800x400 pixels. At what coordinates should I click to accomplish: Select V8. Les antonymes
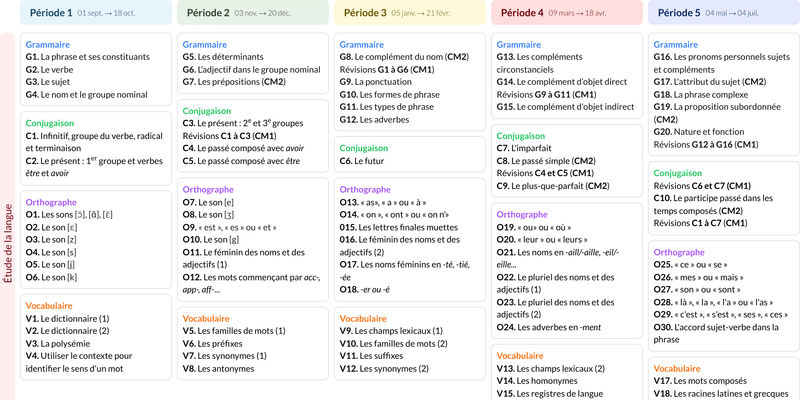pos(218,368)
